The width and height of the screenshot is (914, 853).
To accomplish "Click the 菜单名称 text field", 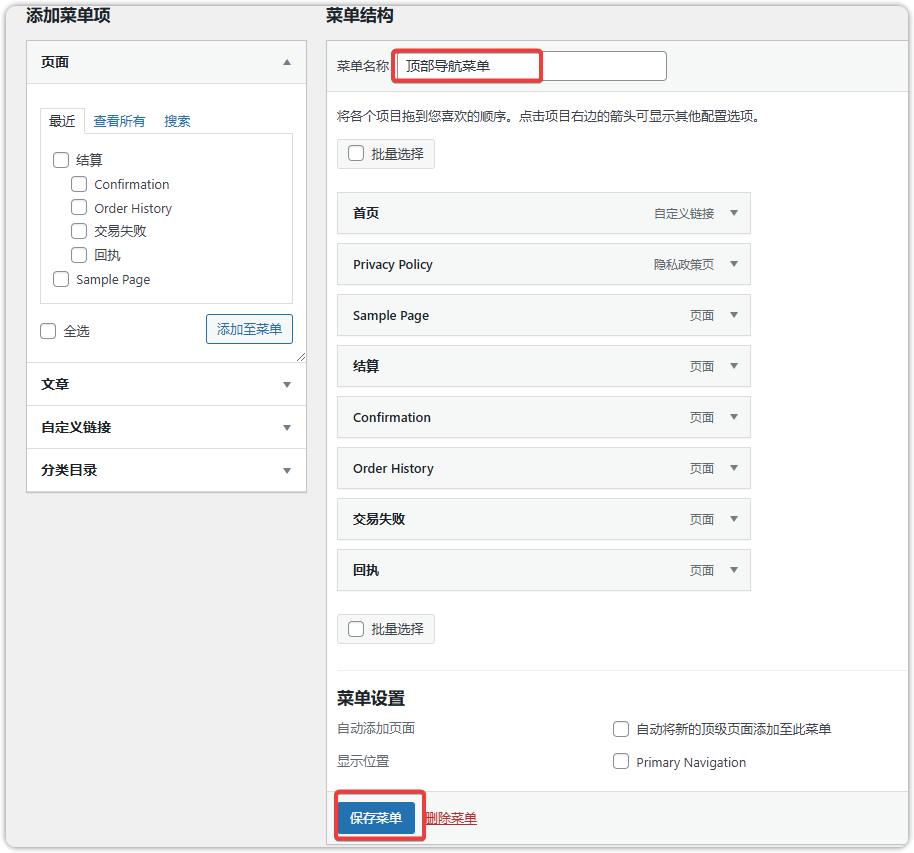I will point(530,66).
